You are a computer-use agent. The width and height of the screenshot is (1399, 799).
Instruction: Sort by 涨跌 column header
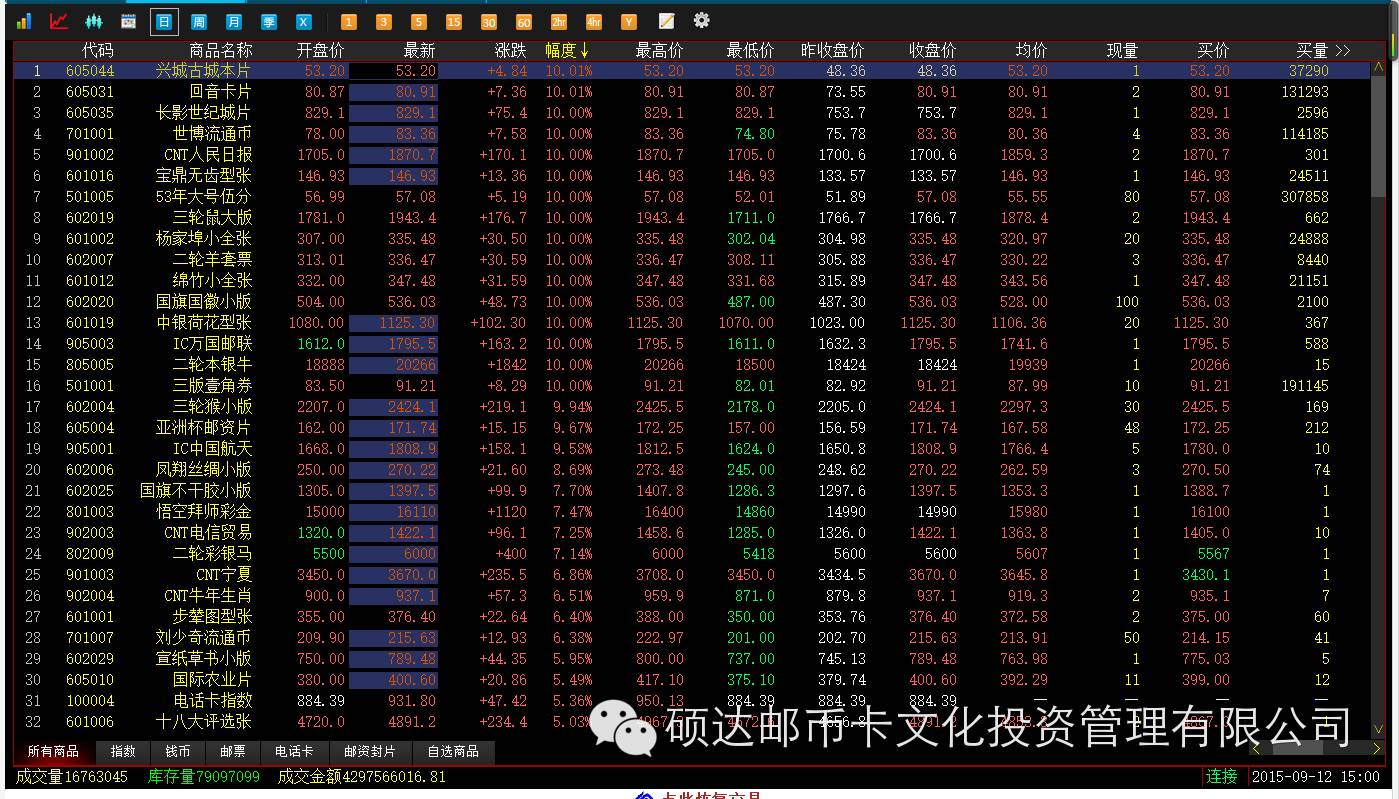pyautogui.click(x=510, y=50)
